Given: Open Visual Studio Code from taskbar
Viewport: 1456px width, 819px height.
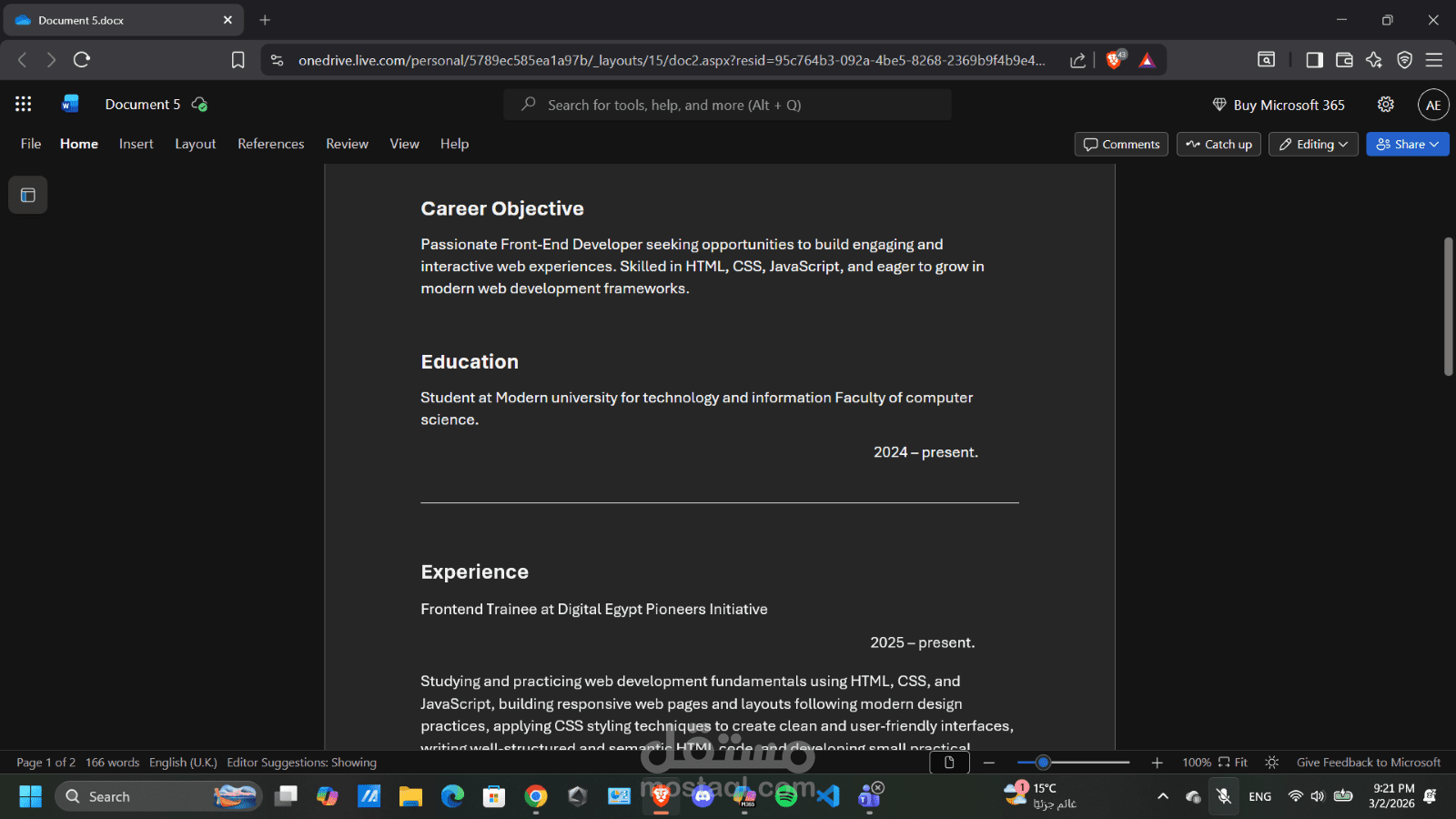Looking at the screenshot, I should tap(828, 796).
